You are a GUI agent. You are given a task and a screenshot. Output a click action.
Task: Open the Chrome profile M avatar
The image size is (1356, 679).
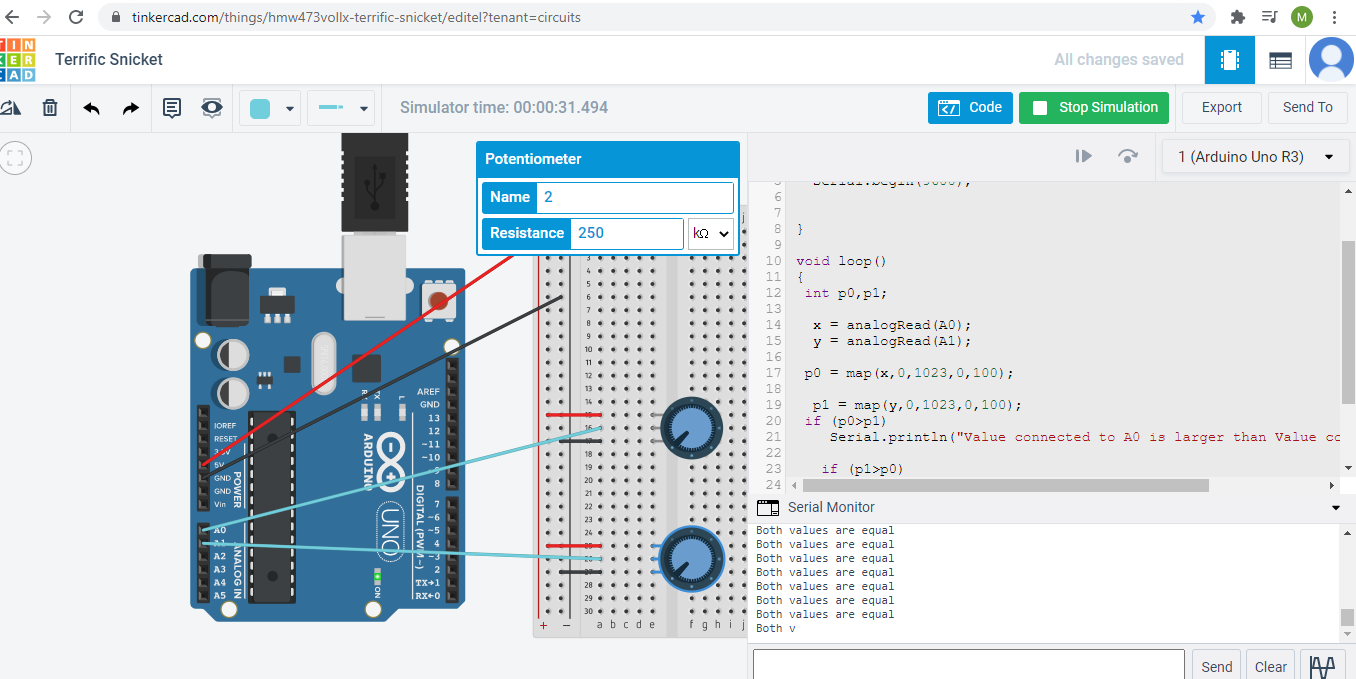point(1301,17)
